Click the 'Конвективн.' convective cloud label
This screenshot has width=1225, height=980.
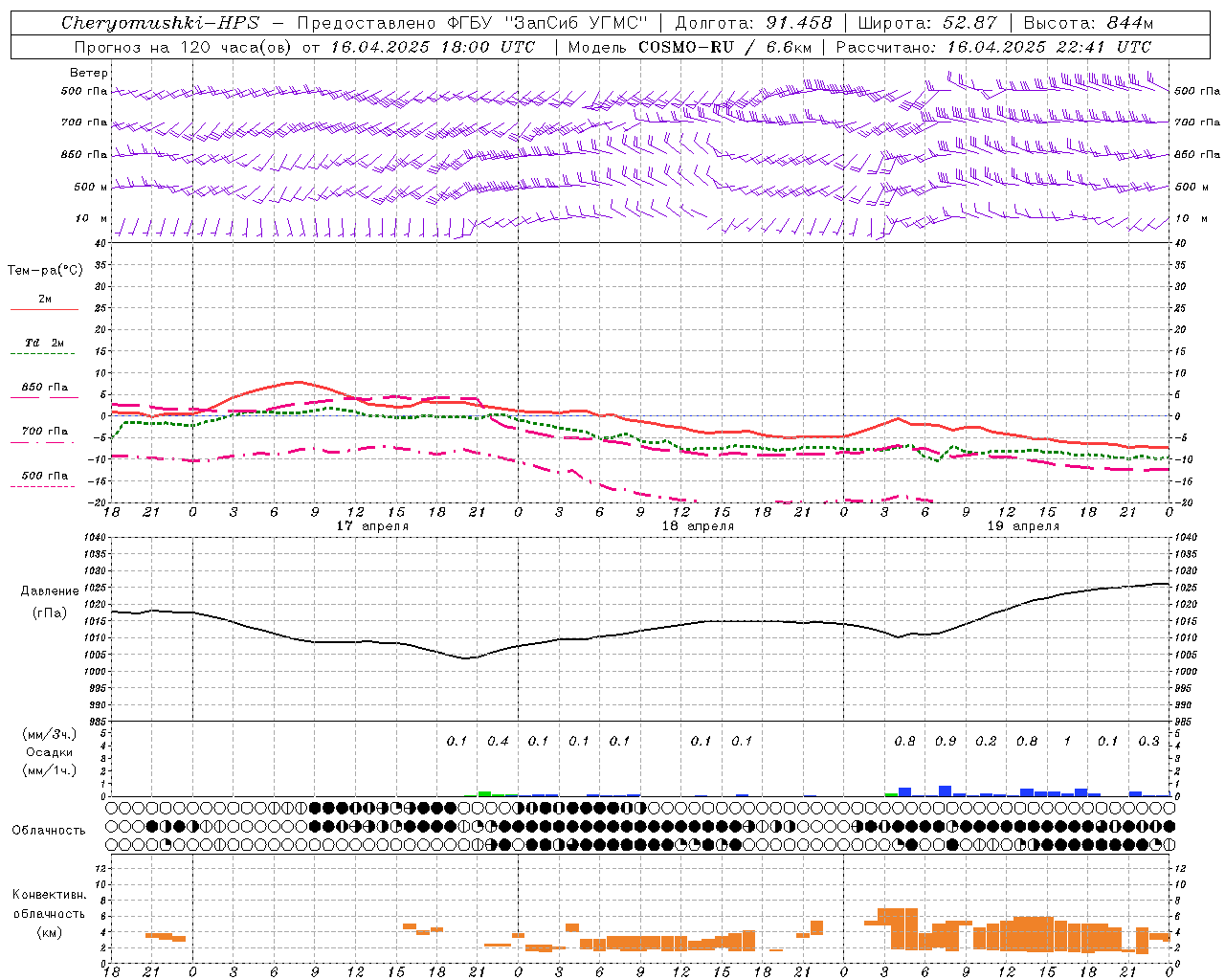point(50,895)
